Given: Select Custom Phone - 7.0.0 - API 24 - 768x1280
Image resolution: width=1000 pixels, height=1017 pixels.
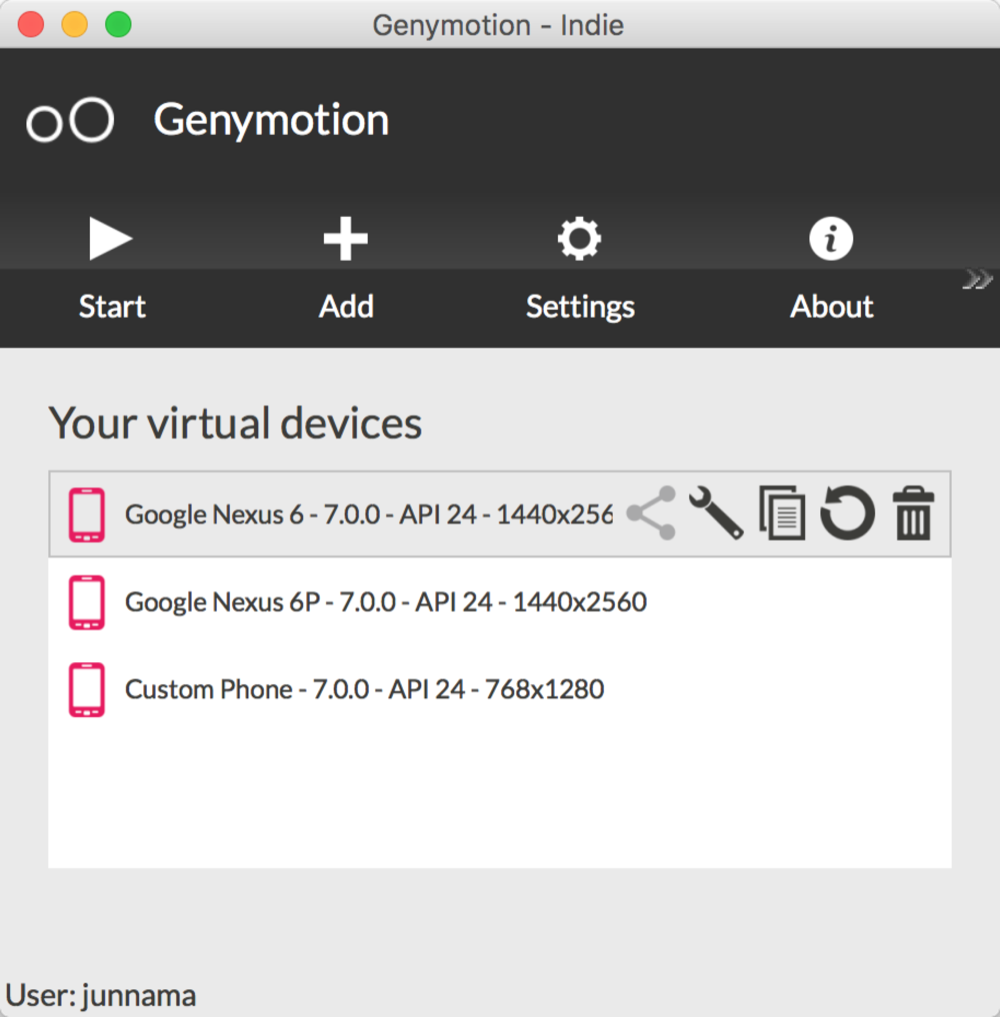Looking at the screenshot, I should (x=364, y=689).
